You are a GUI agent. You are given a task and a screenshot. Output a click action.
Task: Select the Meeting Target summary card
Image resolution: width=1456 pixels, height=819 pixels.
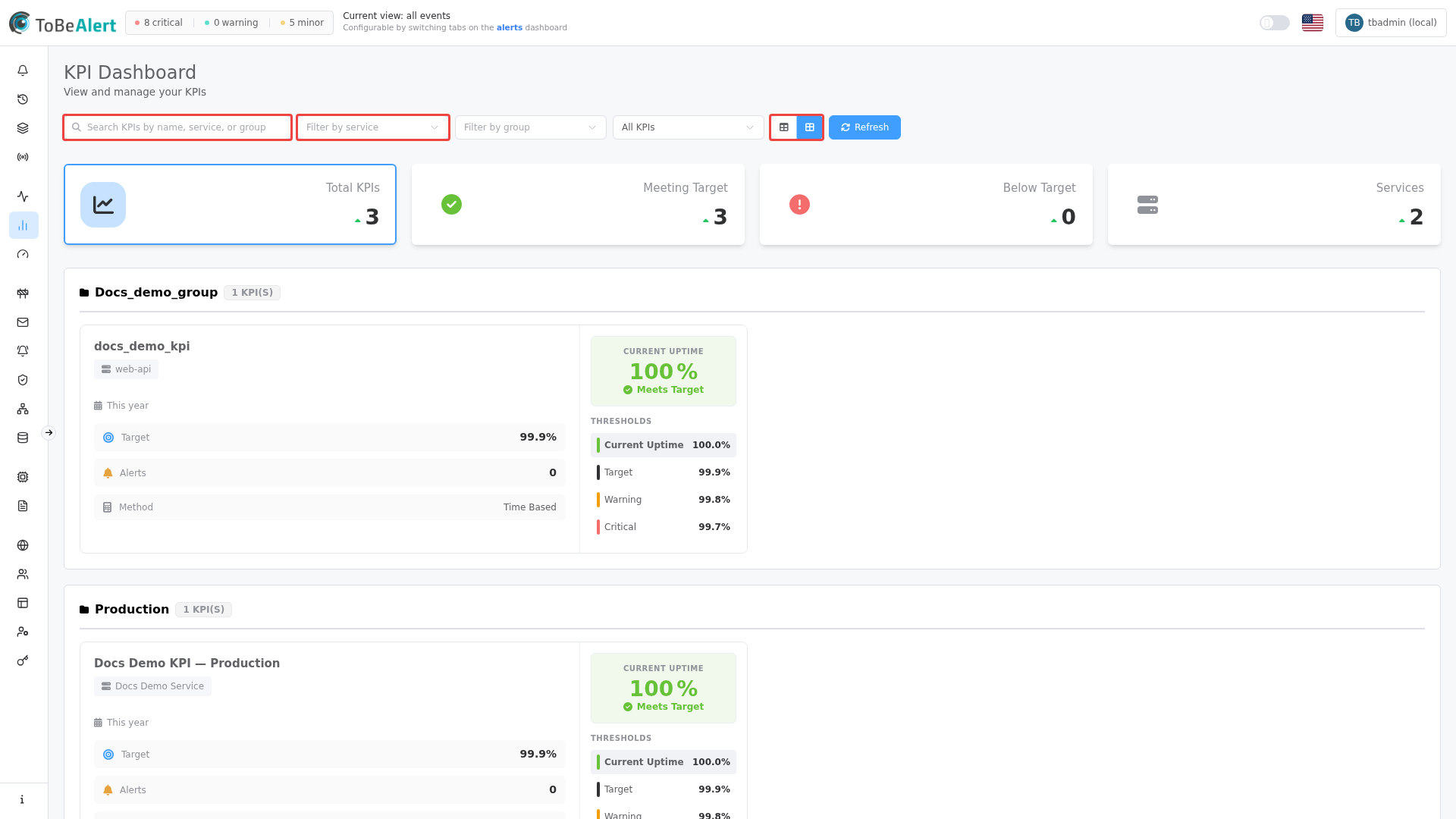[578, 205]
